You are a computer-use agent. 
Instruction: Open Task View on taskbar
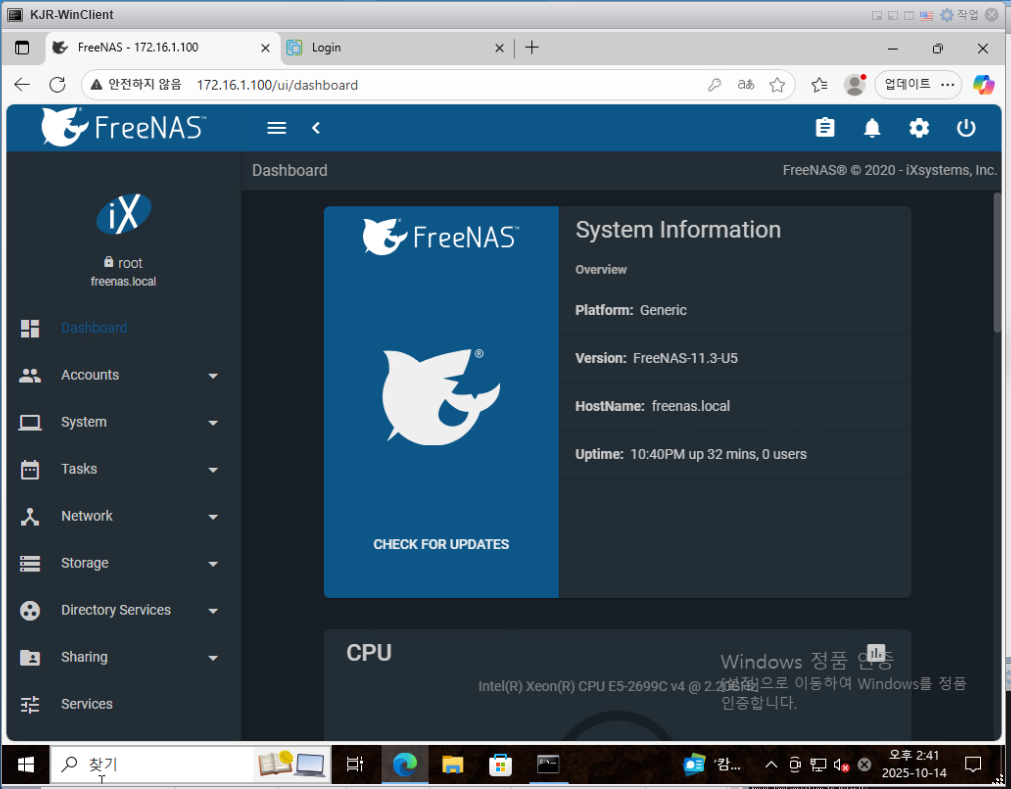coord(355,765)
